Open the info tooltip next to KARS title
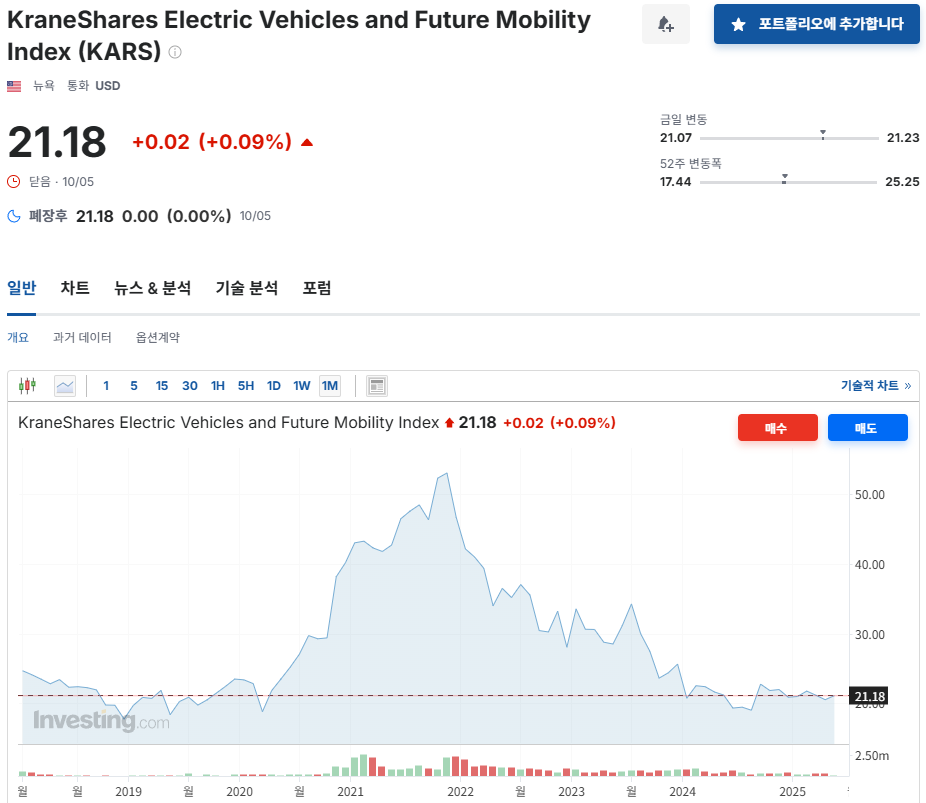 tap(174, 52)
